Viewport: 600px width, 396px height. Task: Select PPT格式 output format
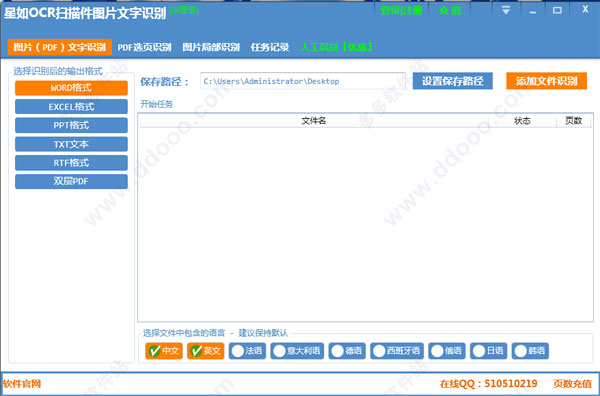coord(71,125)
